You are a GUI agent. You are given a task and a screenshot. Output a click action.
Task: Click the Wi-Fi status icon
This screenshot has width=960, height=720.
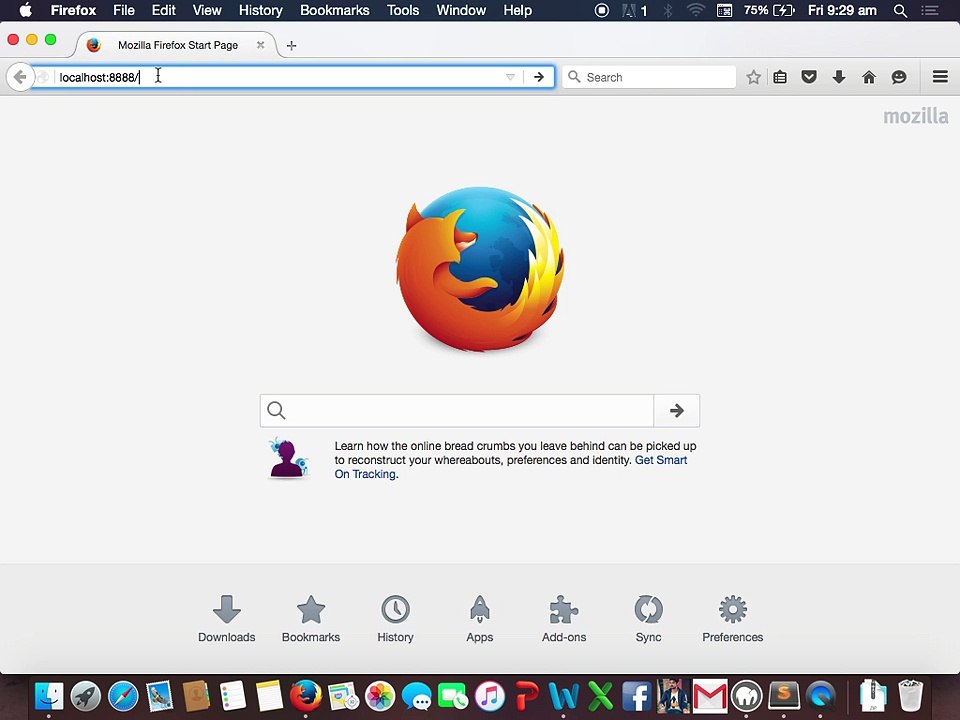[696, 10]
